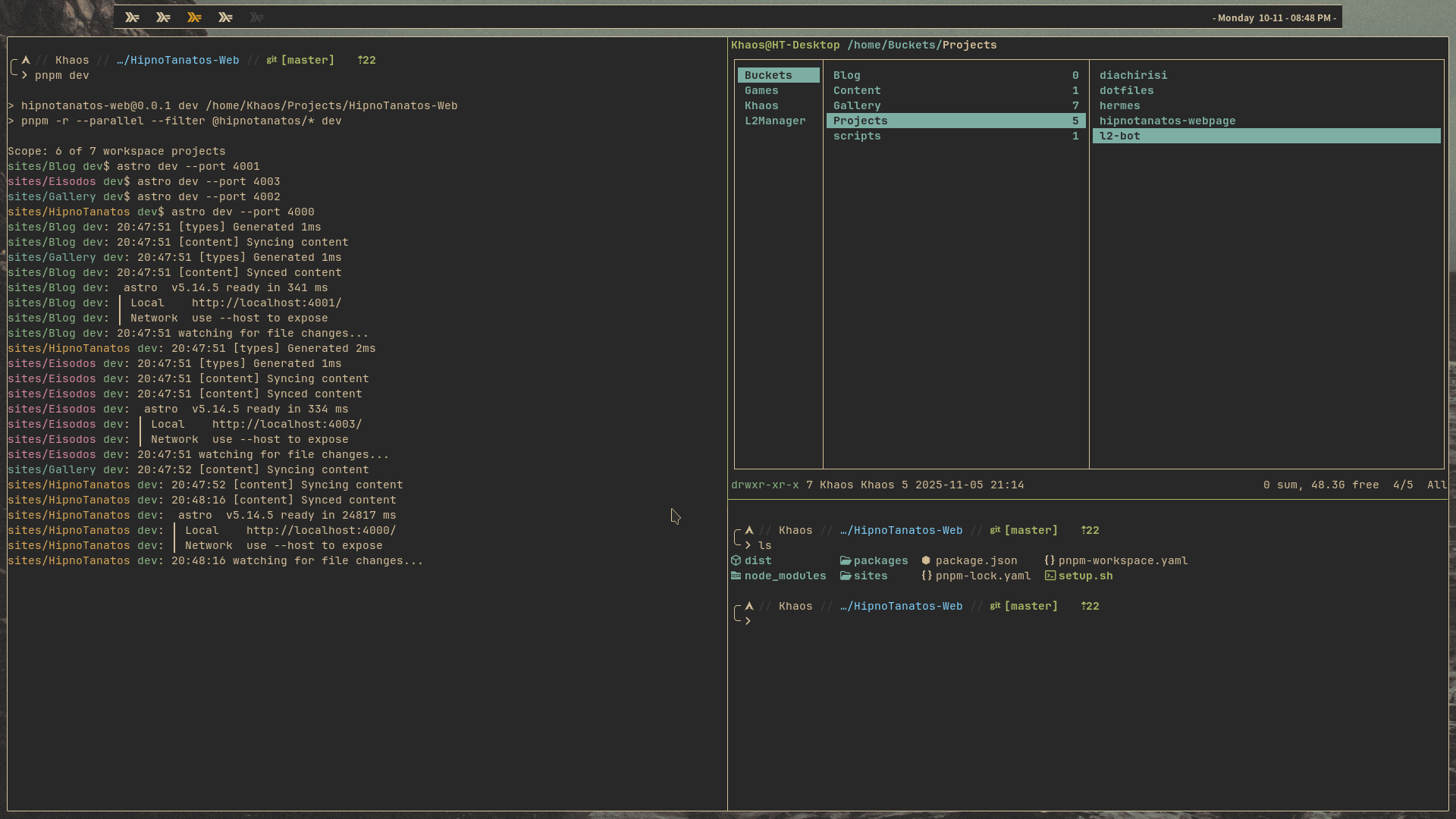This screenshot has height=819, width=1456.
Task: Switch to the dimmed rightmost workspace indicator
Action: [x=256, y=17]
